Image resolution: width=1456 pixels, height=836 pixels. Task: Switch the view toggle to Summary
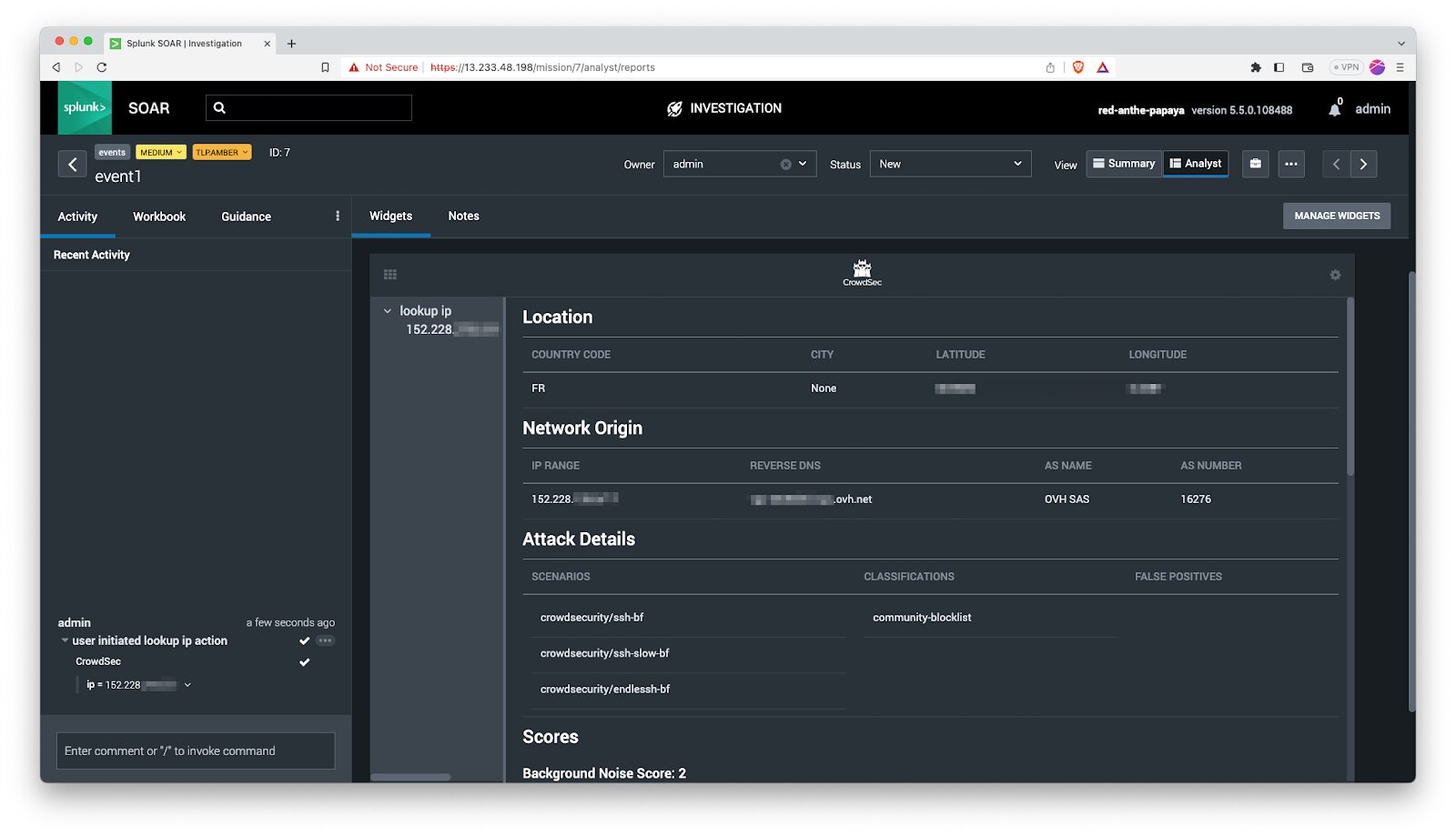pos(1124,164)
